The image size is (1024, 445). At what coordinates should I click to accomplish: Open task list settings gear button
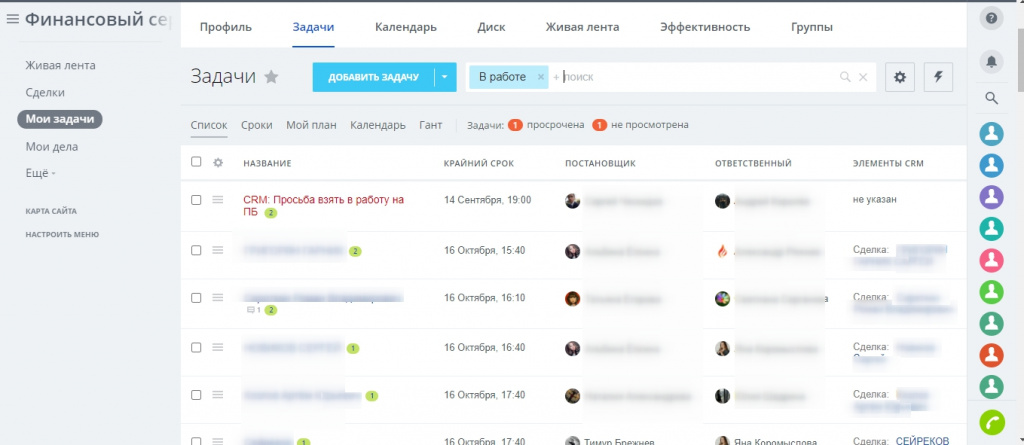tap(900, 77)
